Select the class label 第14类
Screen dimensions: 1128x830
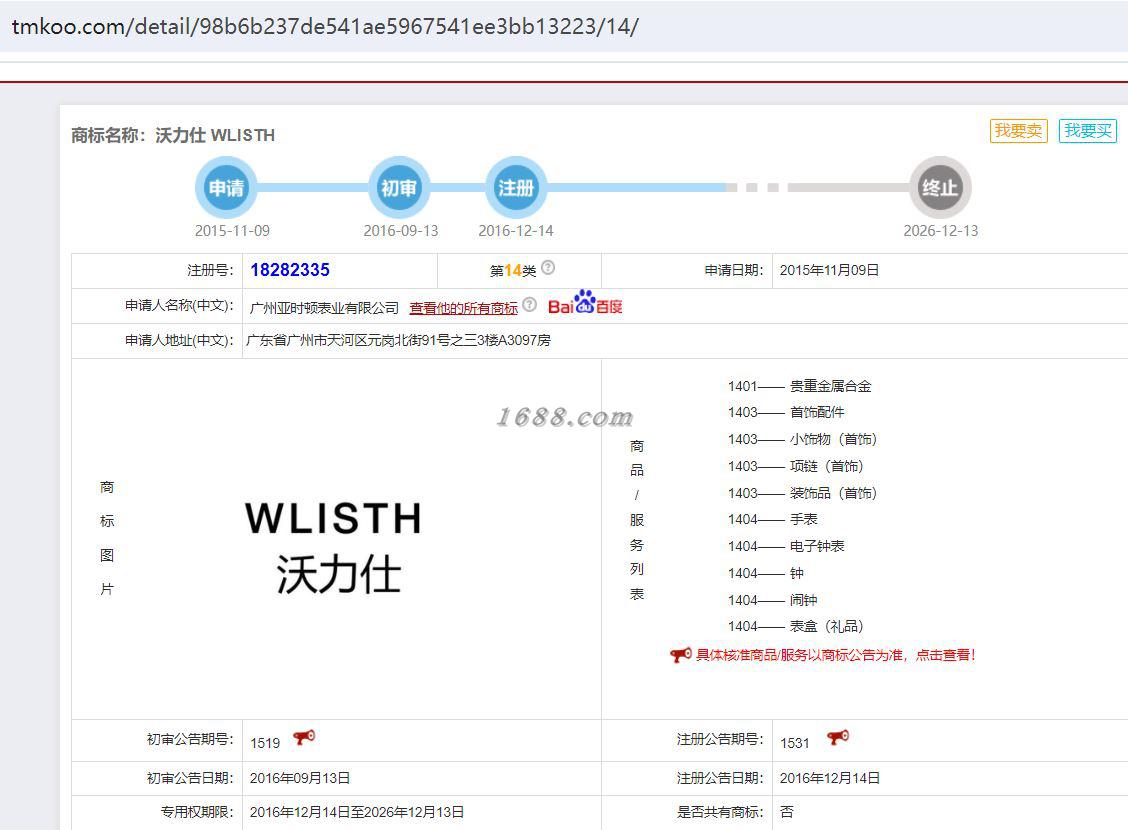[x=513, y=270]
